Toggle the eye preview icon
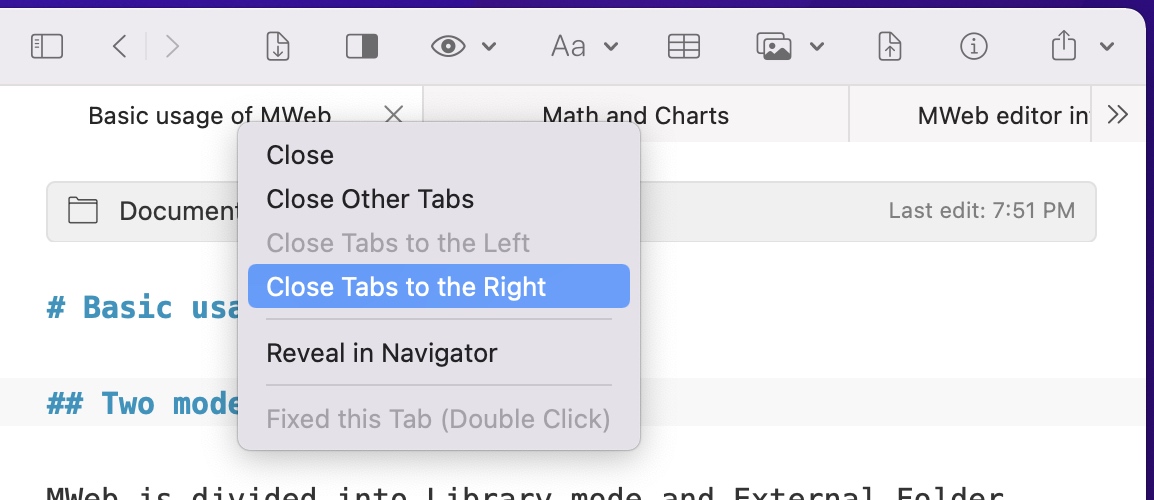Screen dimensions: 1154x500 tap(449, 46)
